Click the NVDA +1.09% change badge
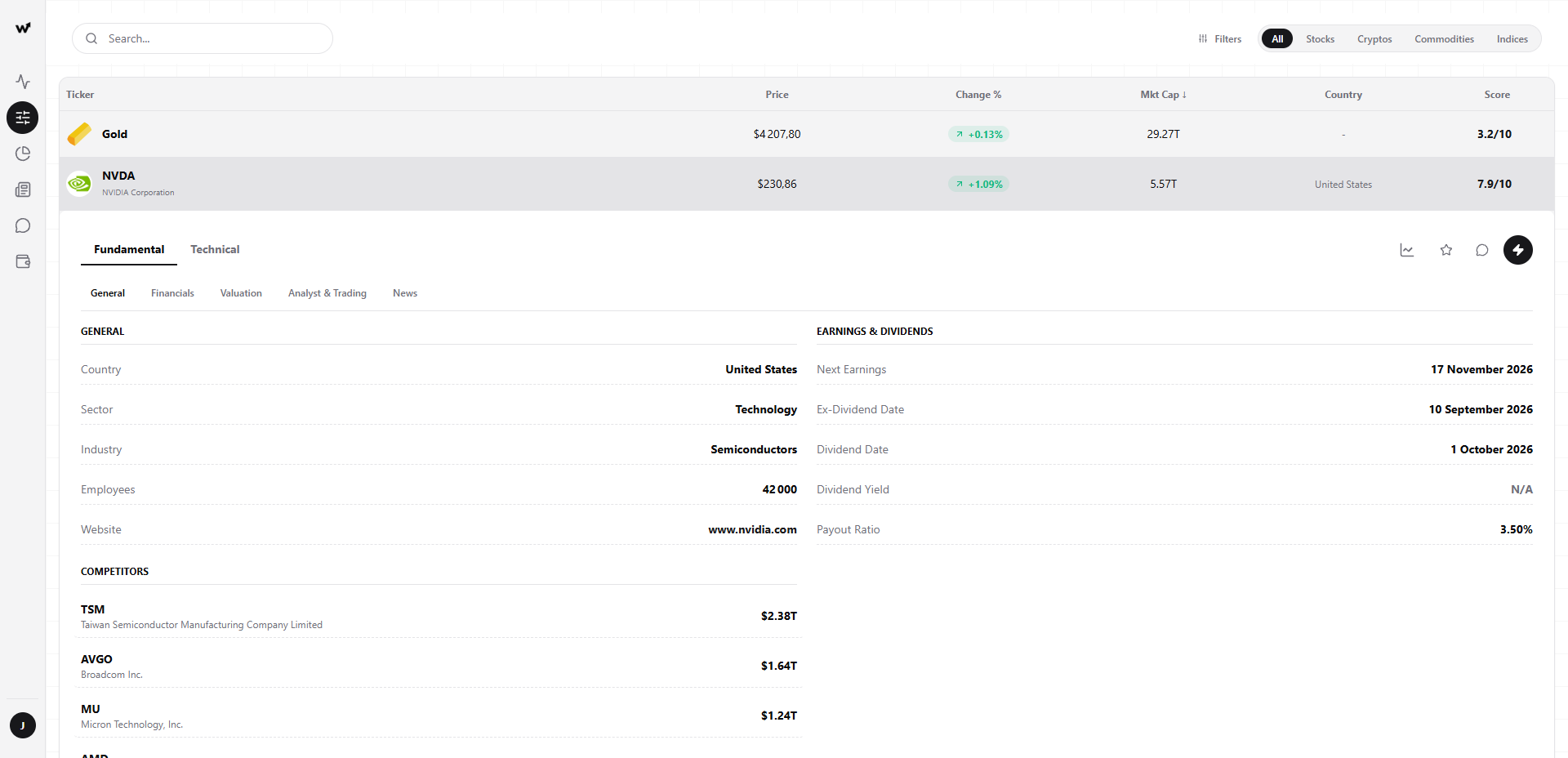1568x758 pixels. pyautogui.click(x=978, y=184)
